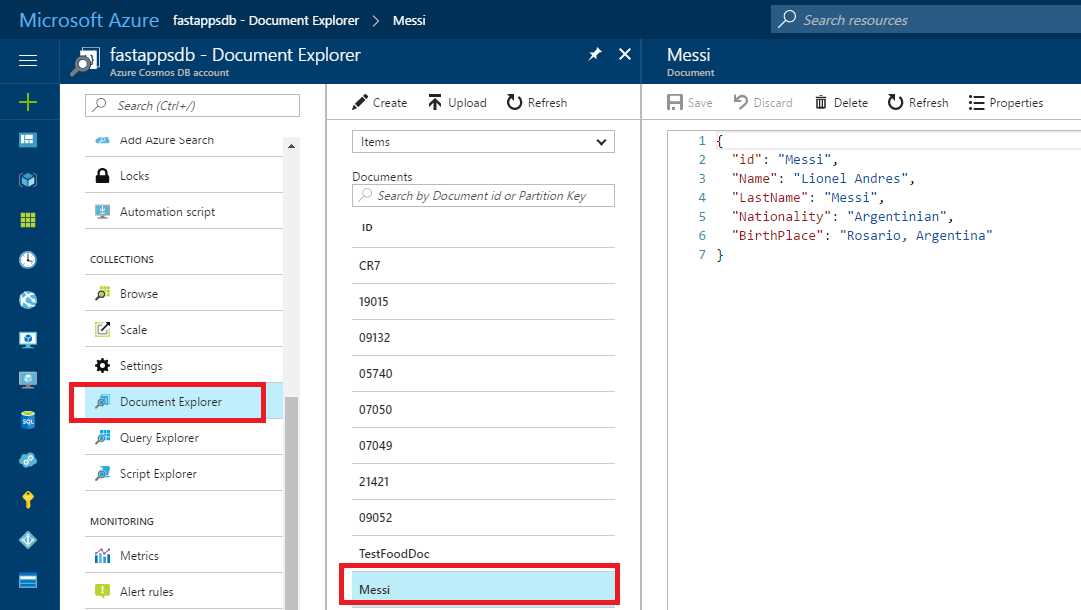1081x610 pixels.
Task: Open All resources green grid icon
Action: pos(28,220)
